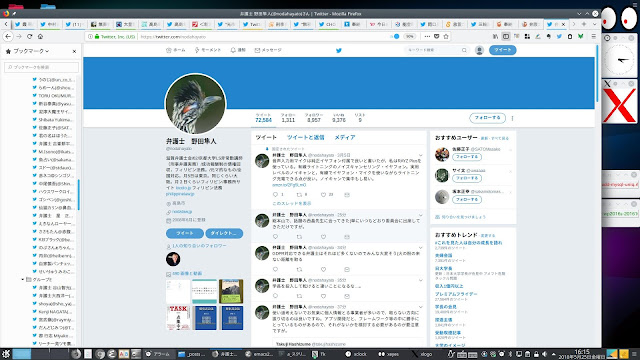This screenshot has height=360, width=640.
Task: Select the ツイートと返信 tab
Action: [305, 138]
